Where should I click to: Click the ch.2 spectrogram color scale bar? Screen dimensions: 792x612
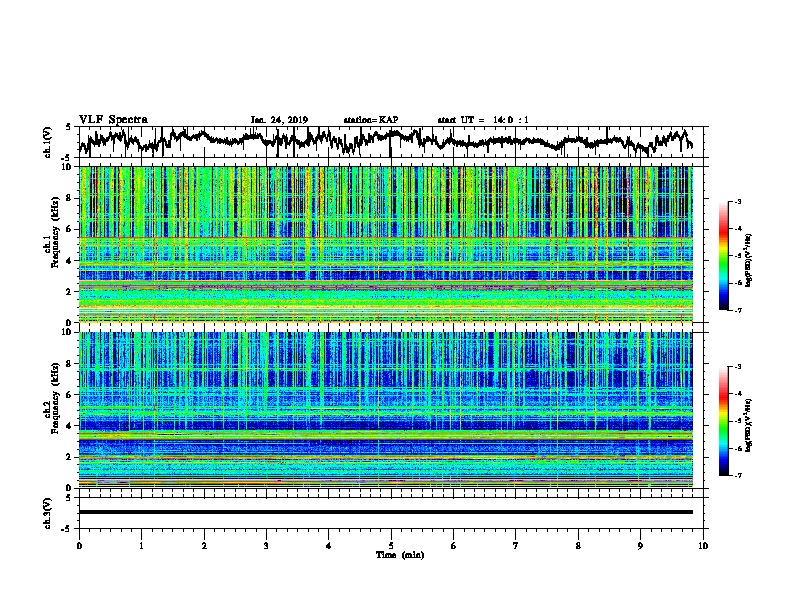click(724, 421)
